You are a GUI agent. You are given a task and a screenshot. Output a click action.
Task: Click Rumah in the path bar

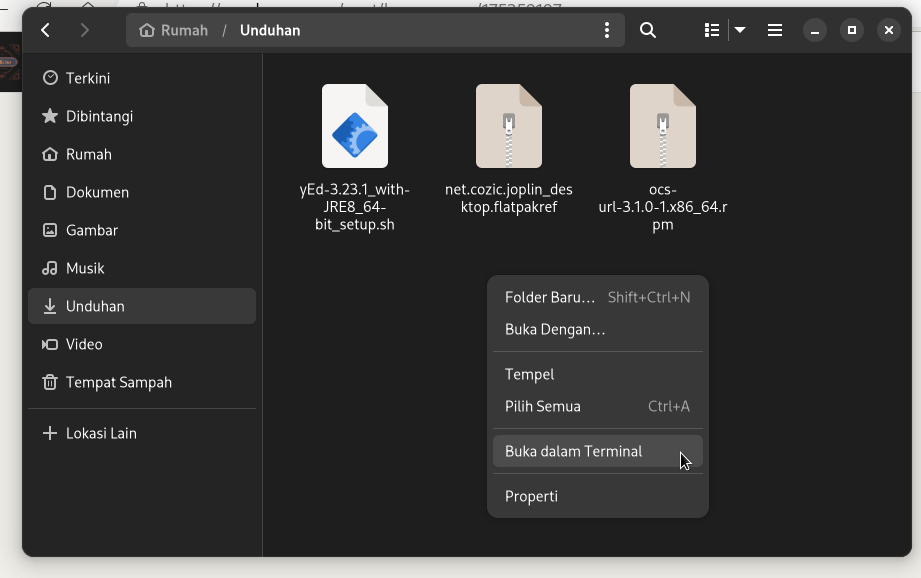[x=176, y=30]
